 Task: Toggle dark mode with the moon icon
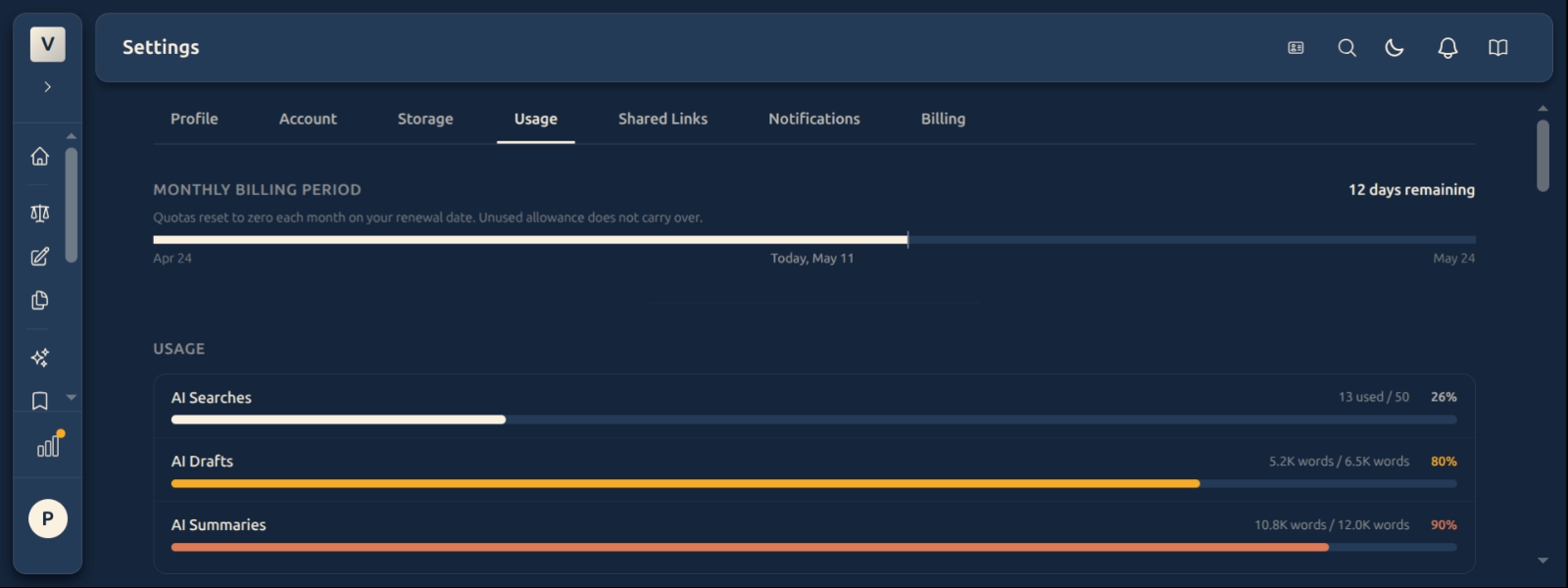1395,47
